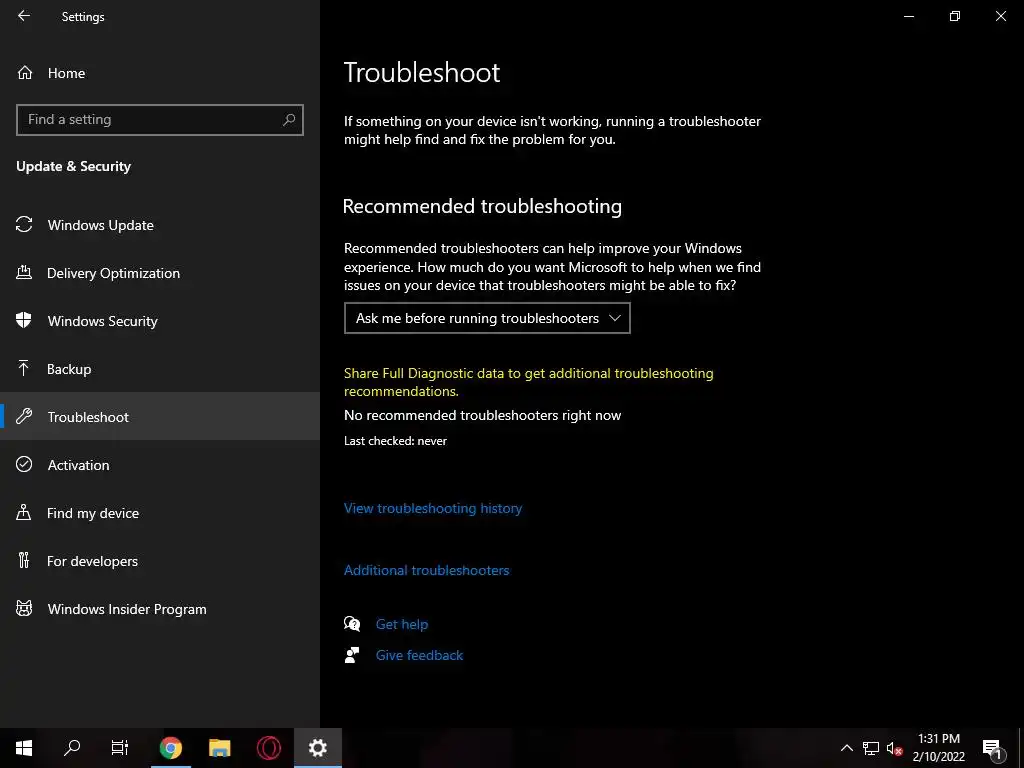Restore down the Settings window
Screen dimensions: 1024x768
point(955,16)
